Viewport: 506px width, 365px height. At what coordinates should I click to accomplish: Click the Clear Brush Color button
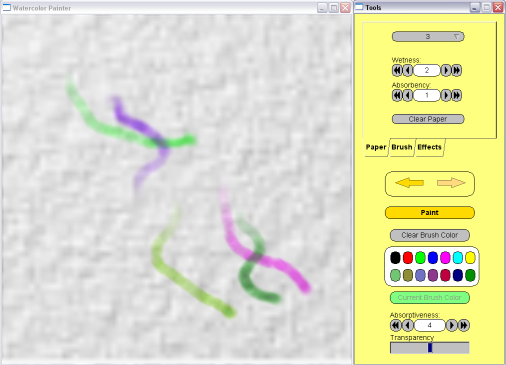tap(430, 235)
